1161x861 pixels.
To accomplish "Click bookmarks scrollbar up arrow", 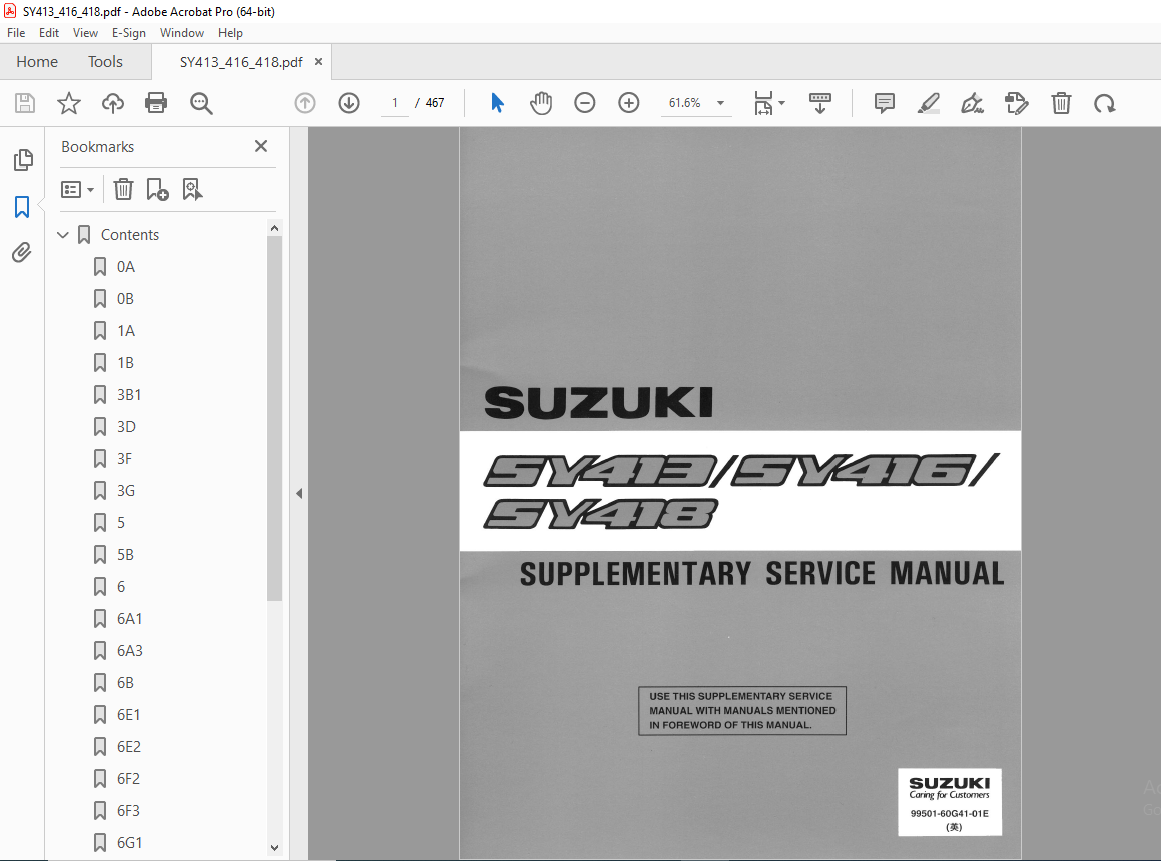I will 275,228.
